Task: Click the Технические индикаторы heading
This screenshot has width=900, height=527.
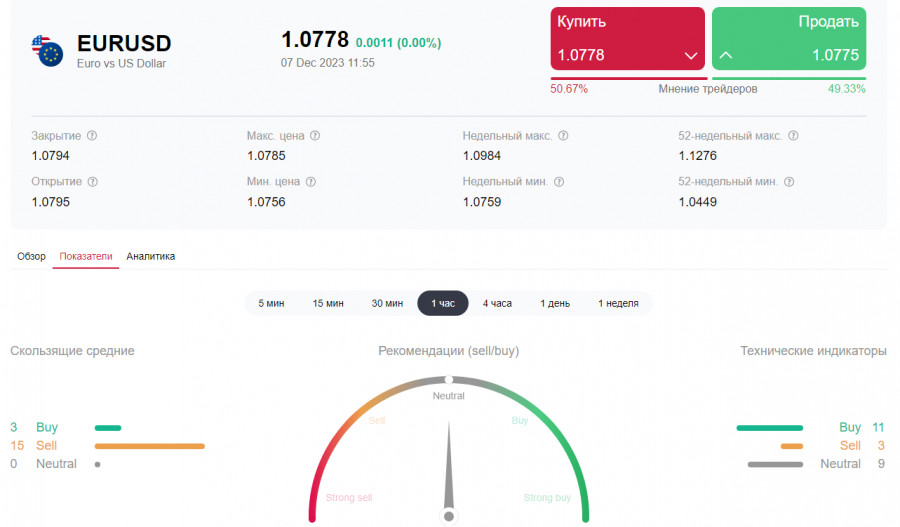Action: (813, 351)
